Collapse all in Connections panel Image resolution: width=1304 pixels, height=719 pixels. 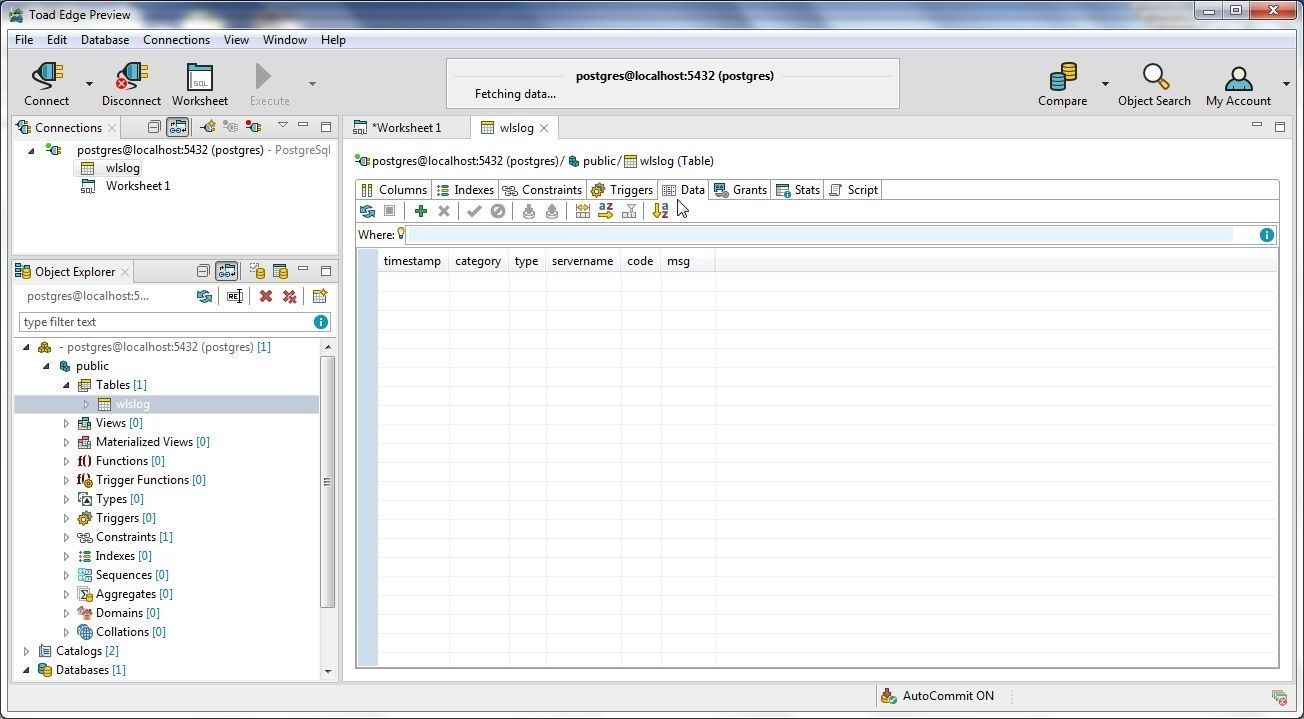154,127
